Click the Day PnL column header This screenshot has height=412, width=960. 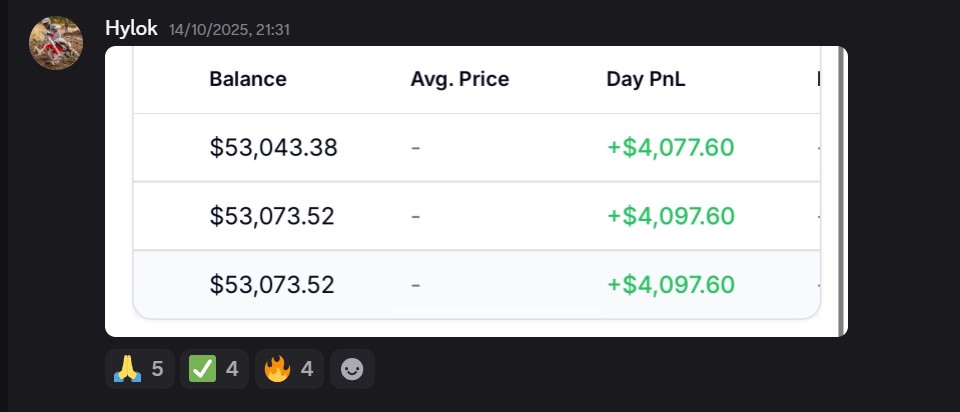coord(646,79)
